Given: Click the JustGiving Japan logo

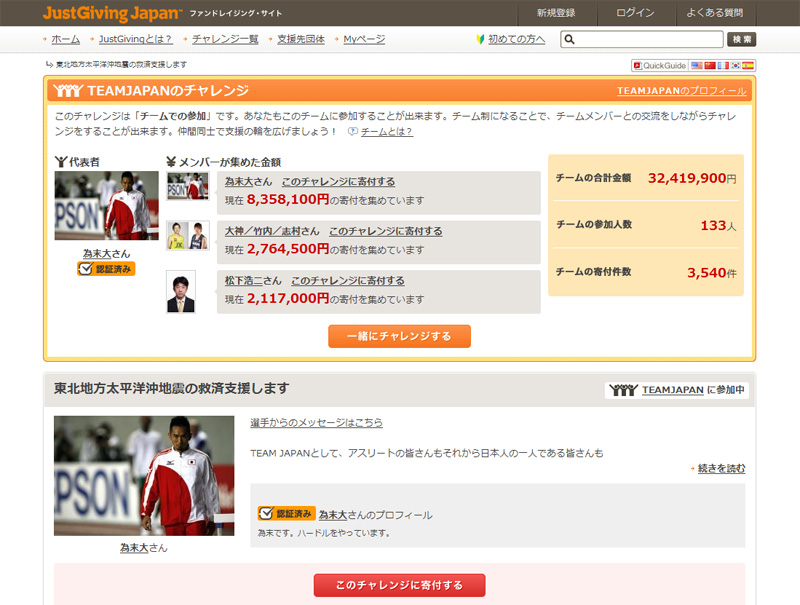Looking at the screenshot, I should pos(111,13).
